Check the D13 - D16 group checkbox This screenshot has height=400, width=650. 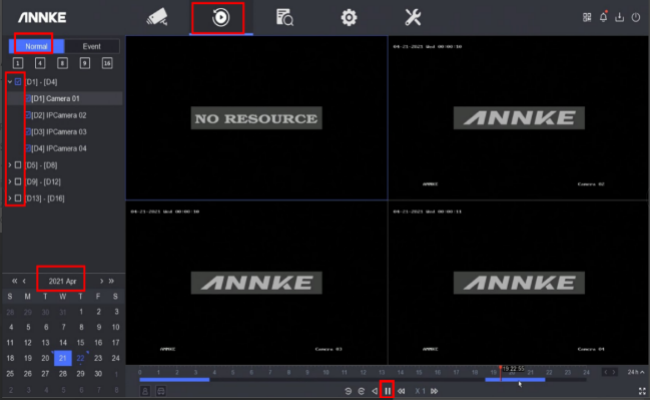coord(18,198)
